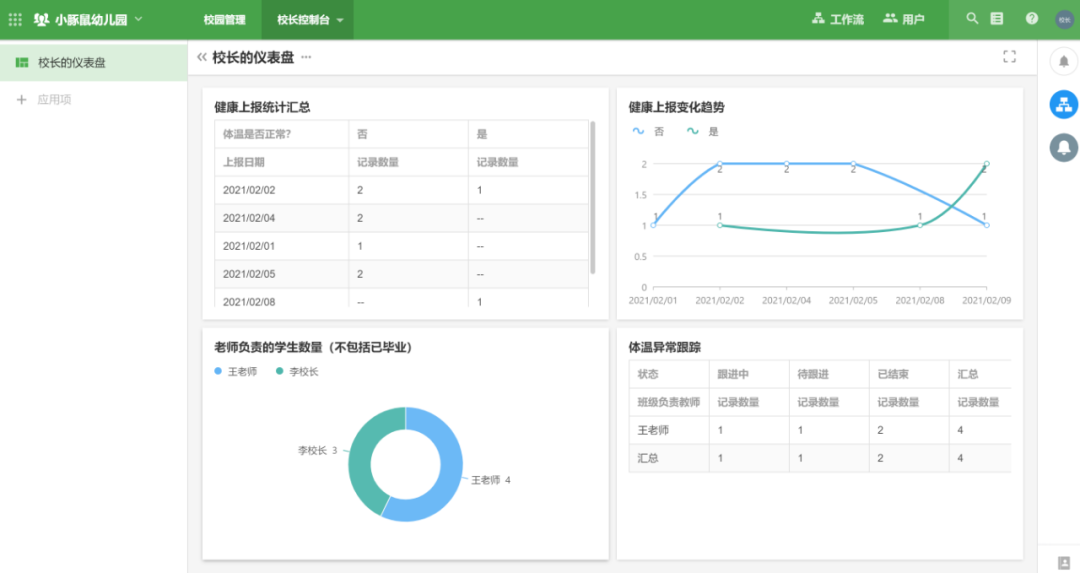Viewport: 1080px width, 573px height.
Task: Click the teal 李校长 donut segment
Action: point(362,455)
